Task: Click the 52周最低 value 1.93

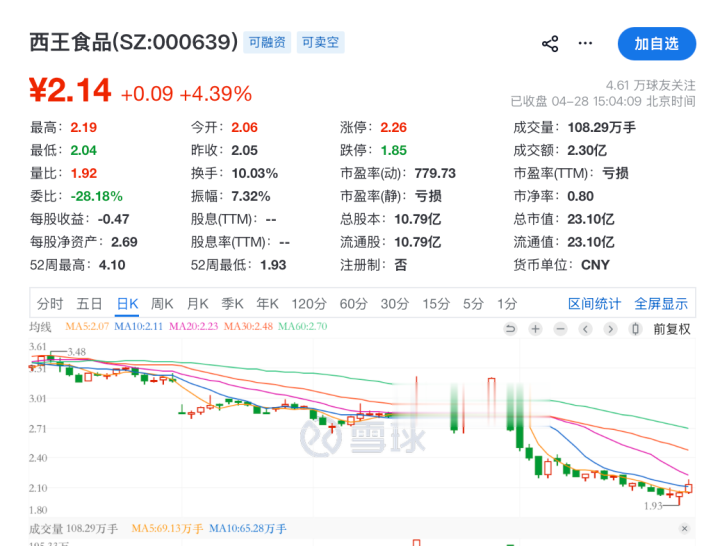Action: tap(273, 265)
